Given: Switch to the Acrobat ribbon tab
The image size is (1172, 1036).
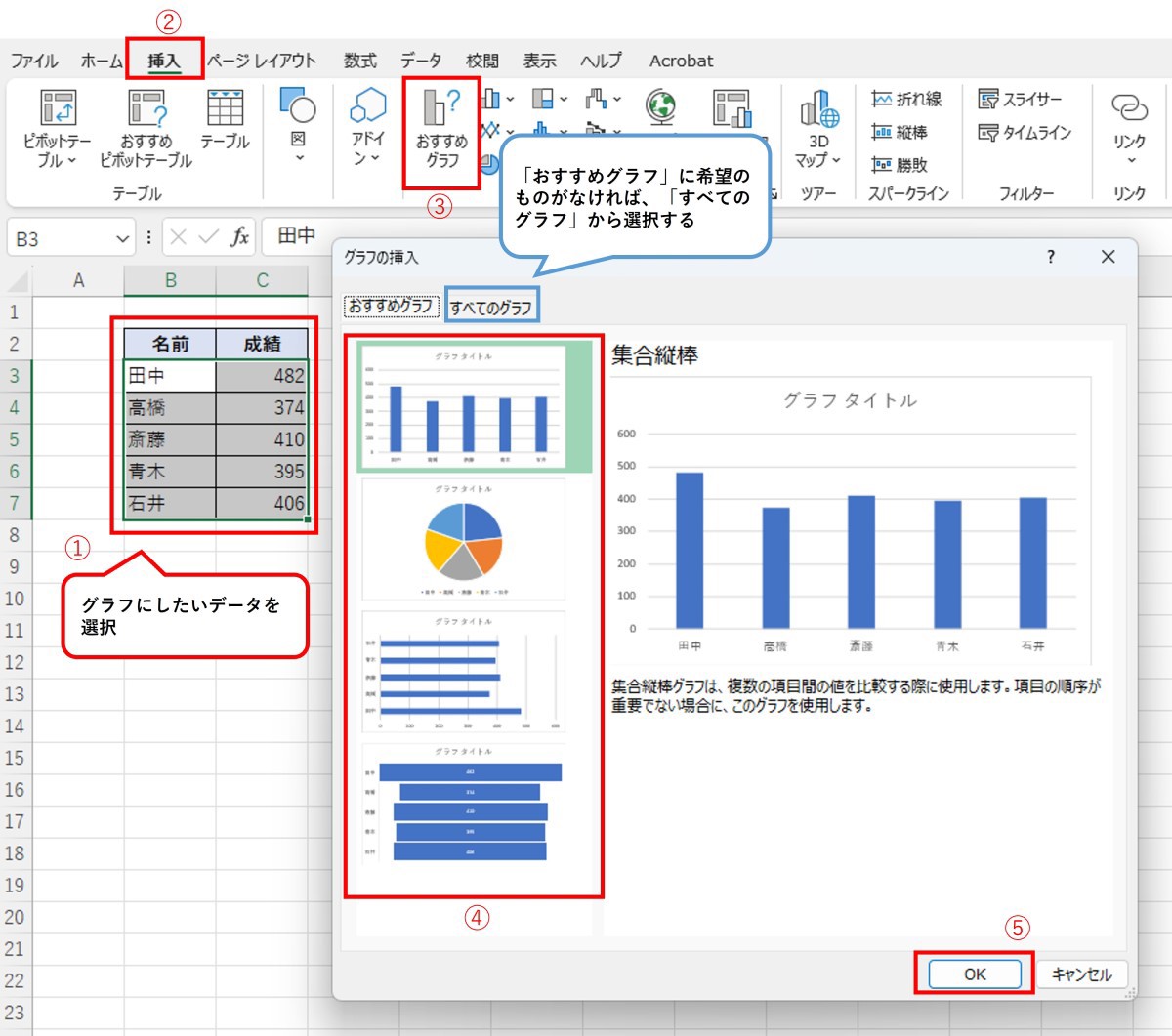Looking at the screenshot, I should tap(680, 61).
